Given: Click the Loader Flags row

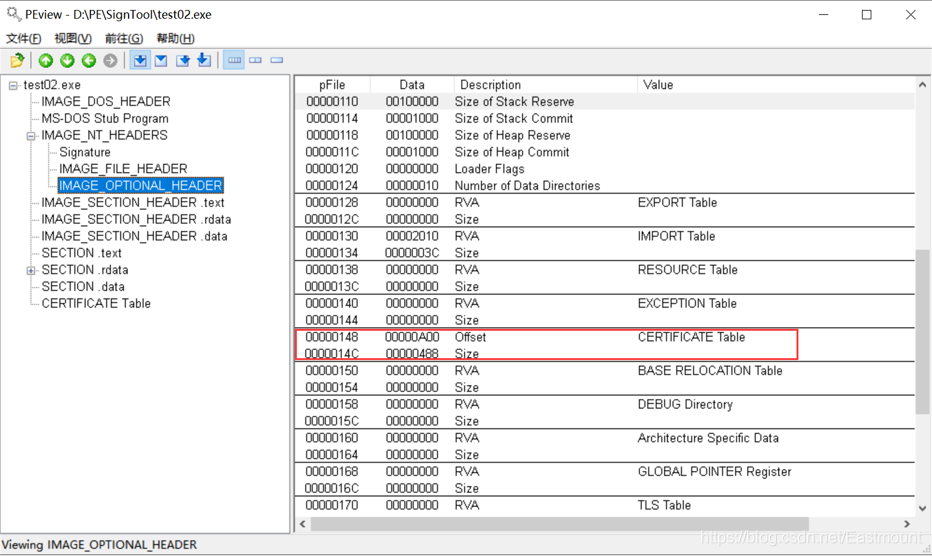Looking at the screenshot, I should click(604, 169).
